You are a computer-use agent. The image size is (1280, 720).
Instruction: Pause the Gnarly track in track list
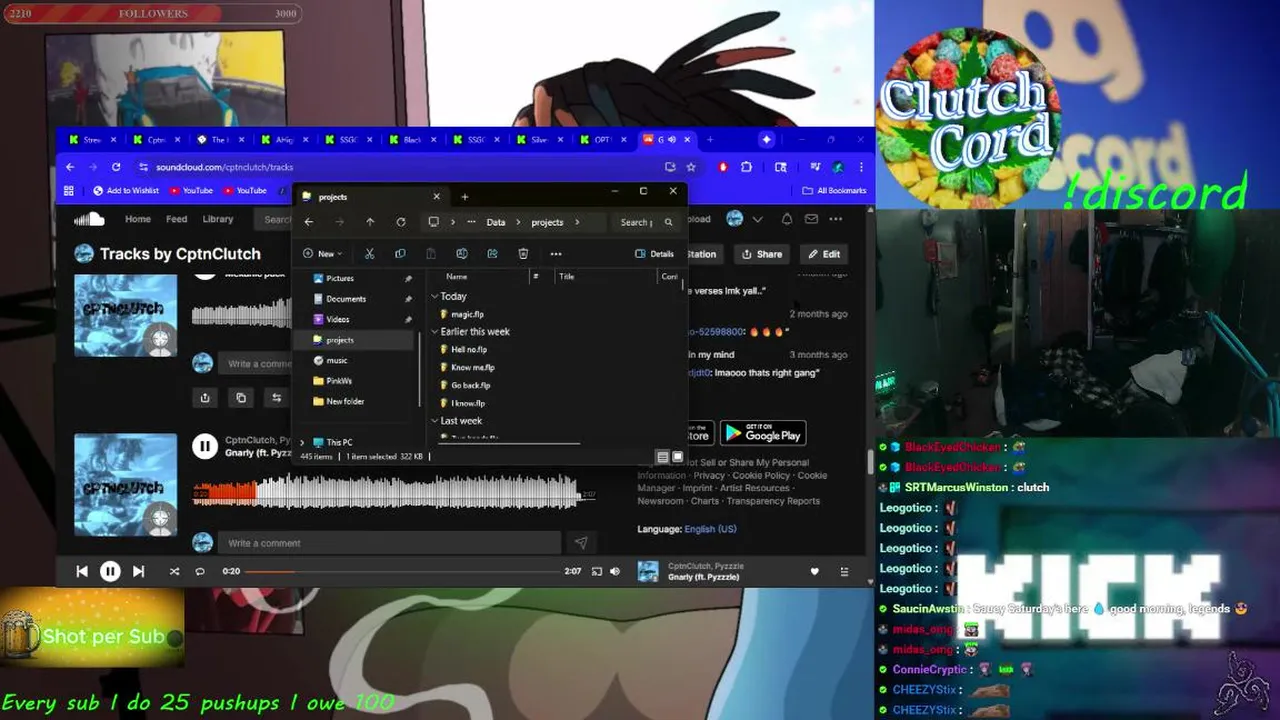click(x=204, y=447)
